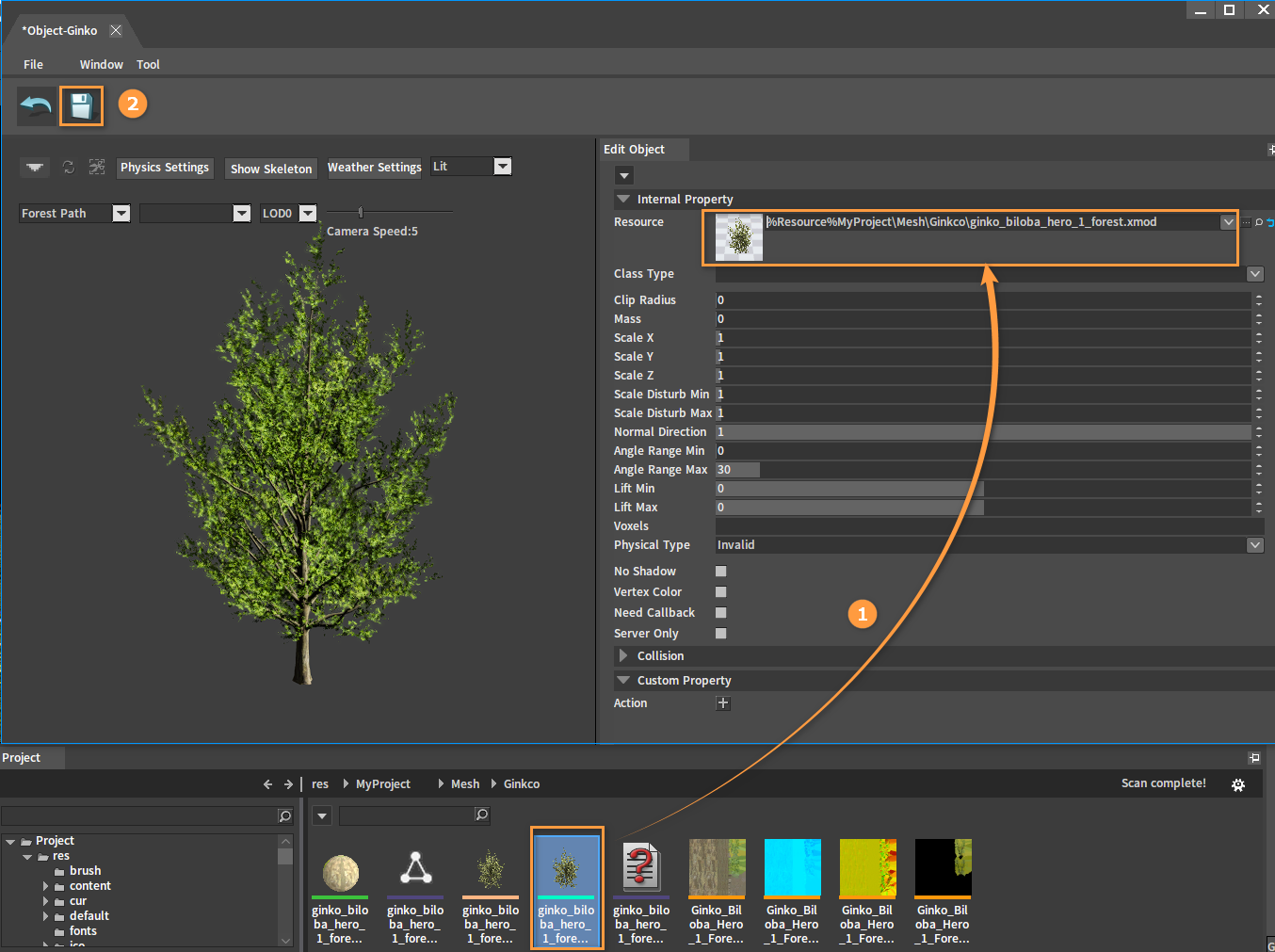Adjust the Camera Speed slider handle
The image size is (1275, 952).
point(361,213)
